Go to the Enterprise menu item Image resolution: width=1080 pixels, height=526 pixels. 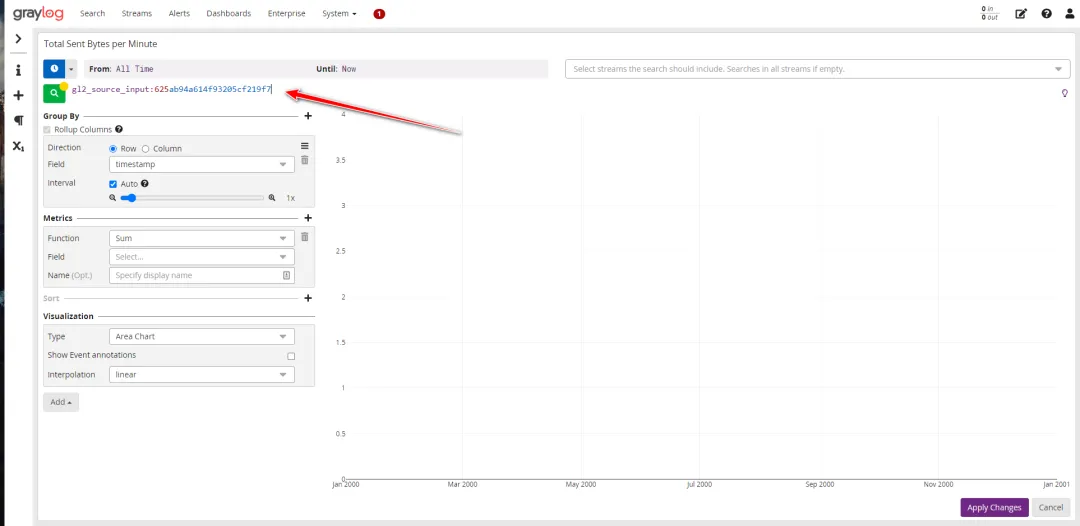click(x=287, y=13)
